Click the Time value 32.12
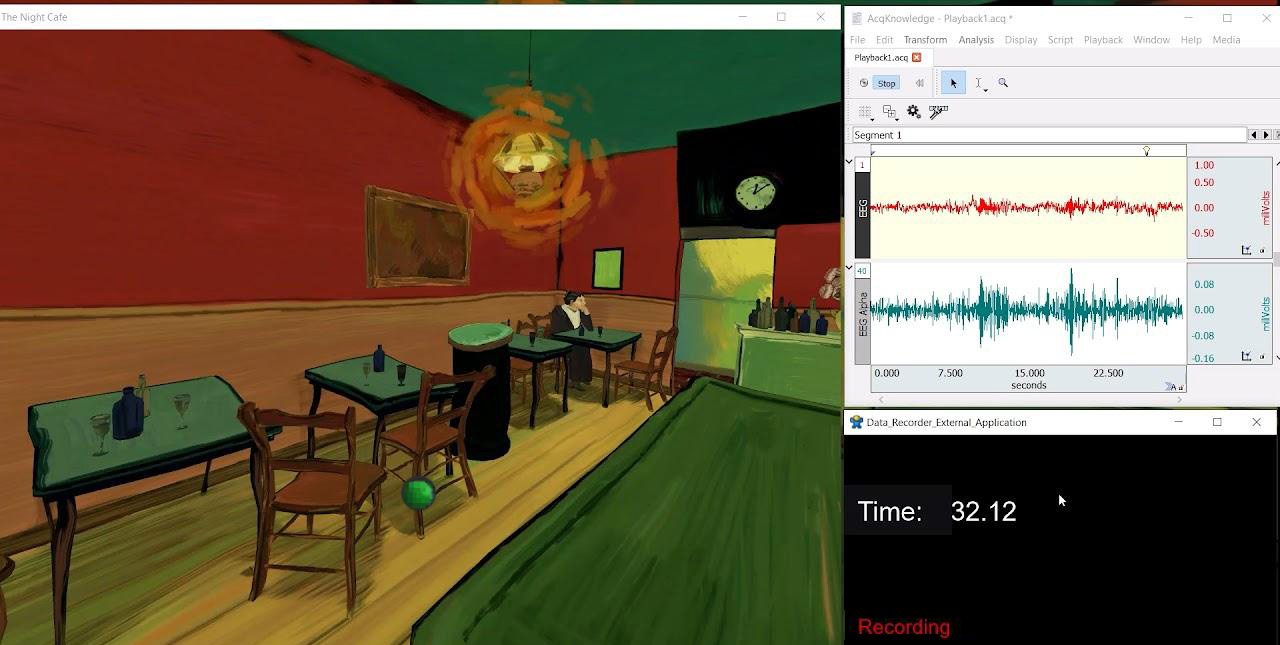The image size is (1280, 645). pyautogui.click(x=983, y=511)
